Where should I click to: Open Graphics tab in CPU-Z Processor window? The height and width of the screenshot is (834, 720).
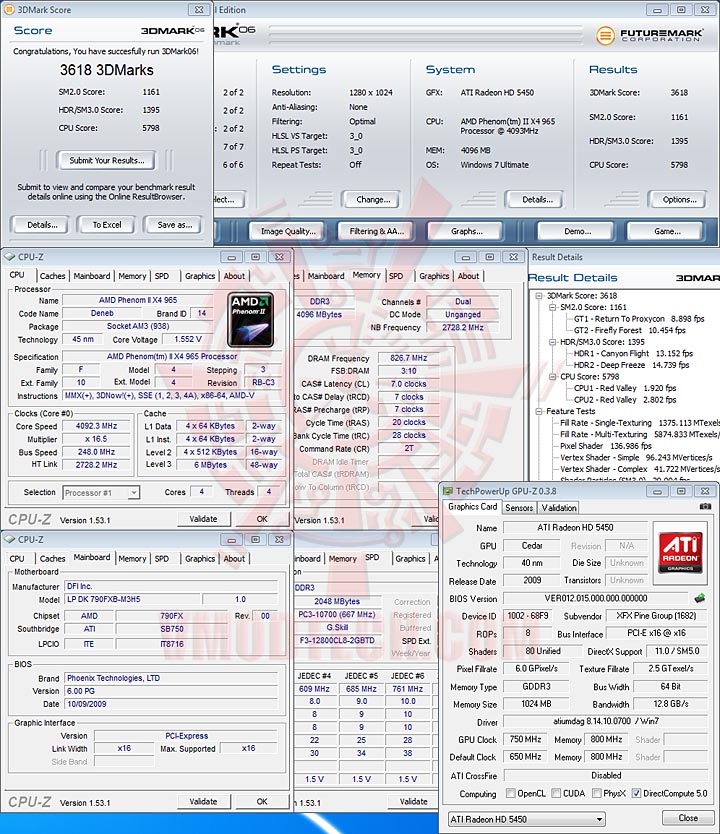coord(200,276)
